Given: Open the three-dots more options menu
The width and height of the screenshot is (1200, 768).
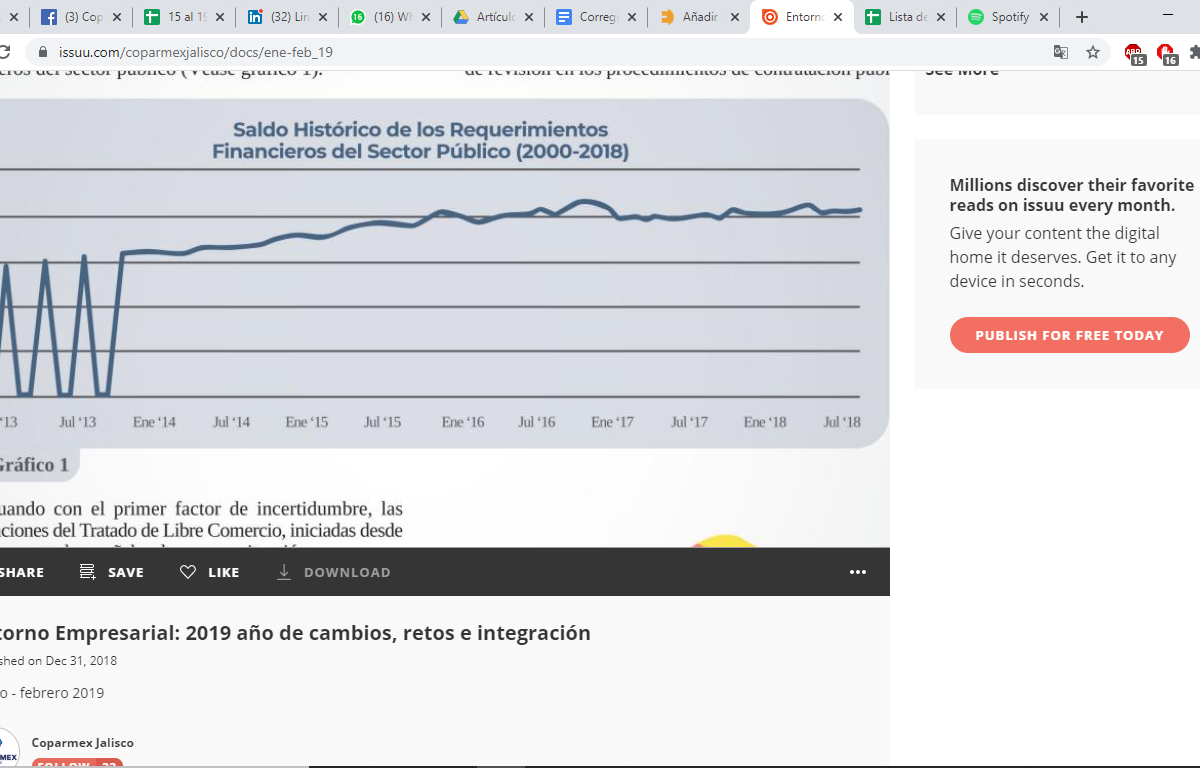Looking at the screenshot, I should point(857,572).
